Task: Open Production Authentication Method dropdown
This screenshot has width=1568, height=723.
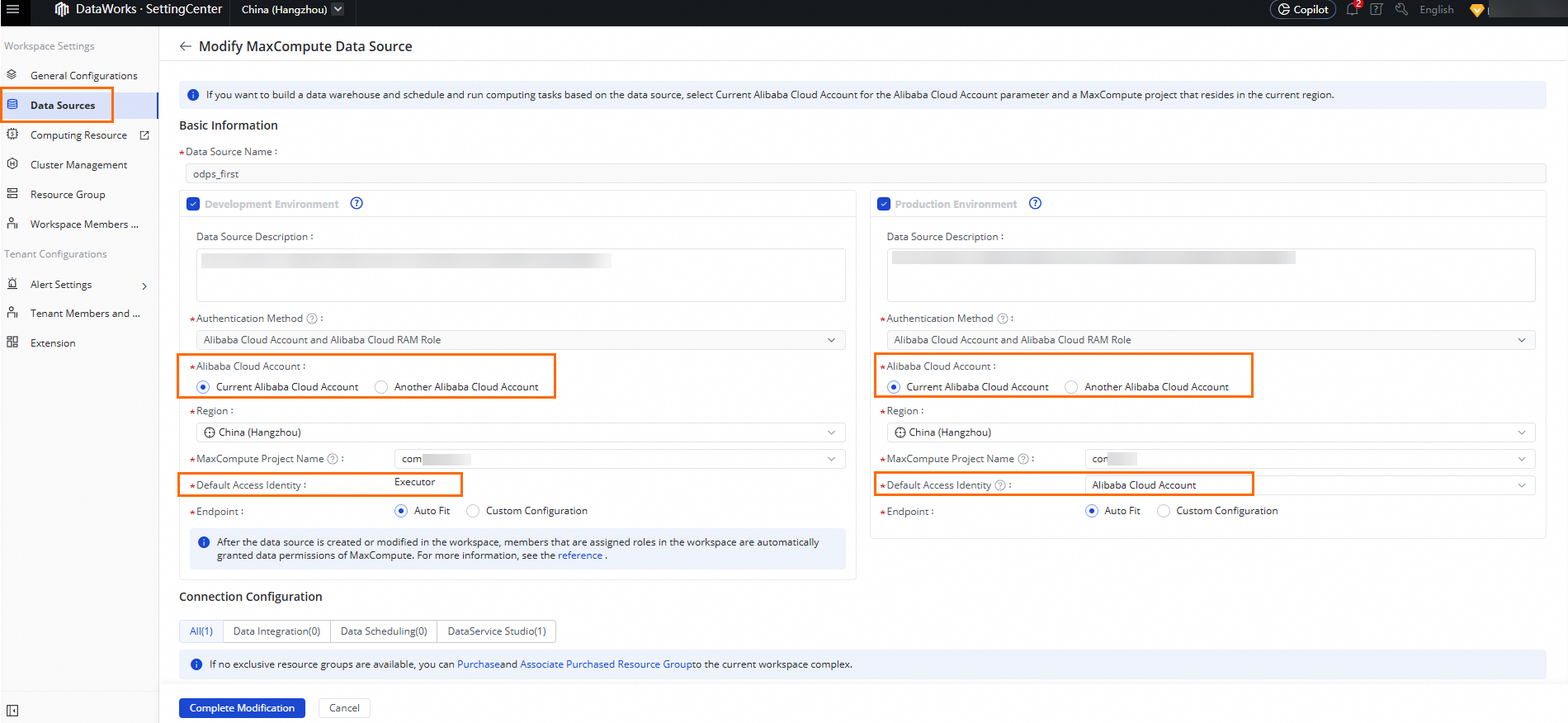Action: tap(1211, 340)
